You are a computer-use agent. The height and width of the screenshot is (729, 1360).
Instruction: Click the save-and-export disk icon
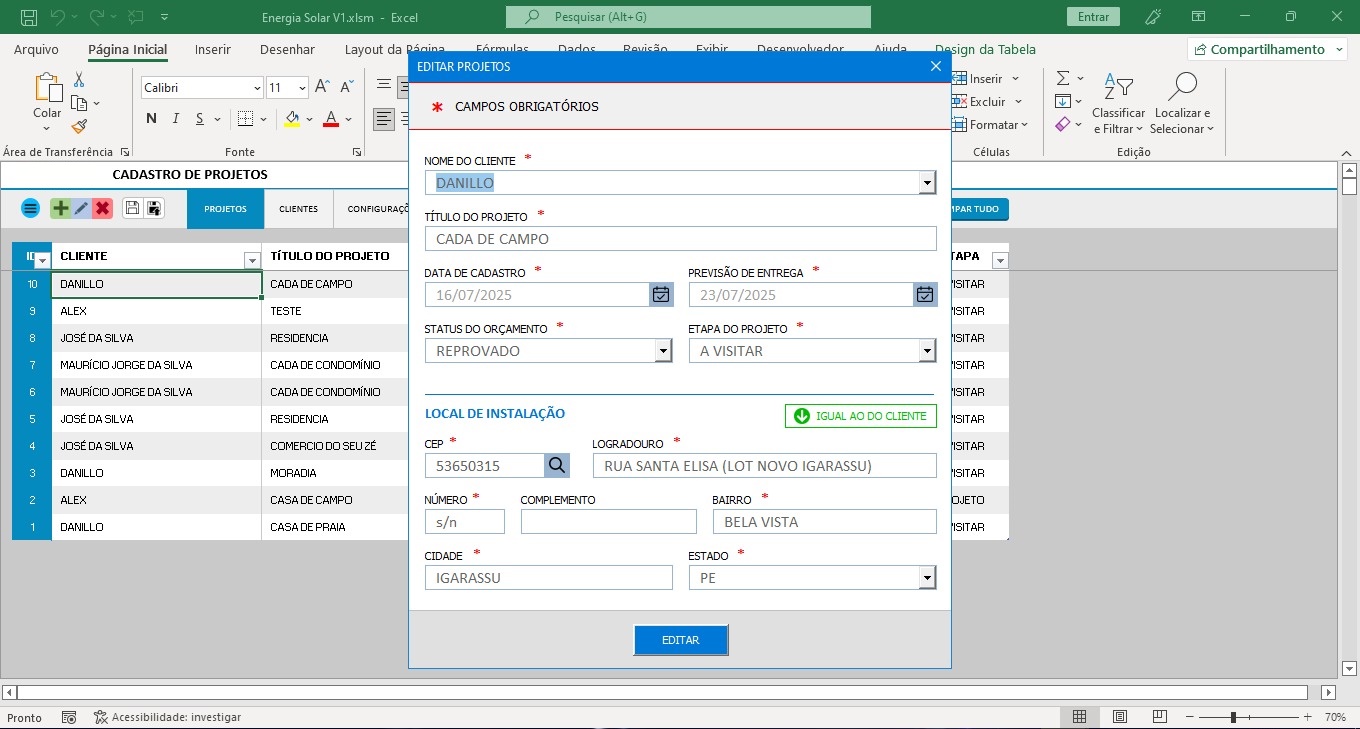point(154,208)
